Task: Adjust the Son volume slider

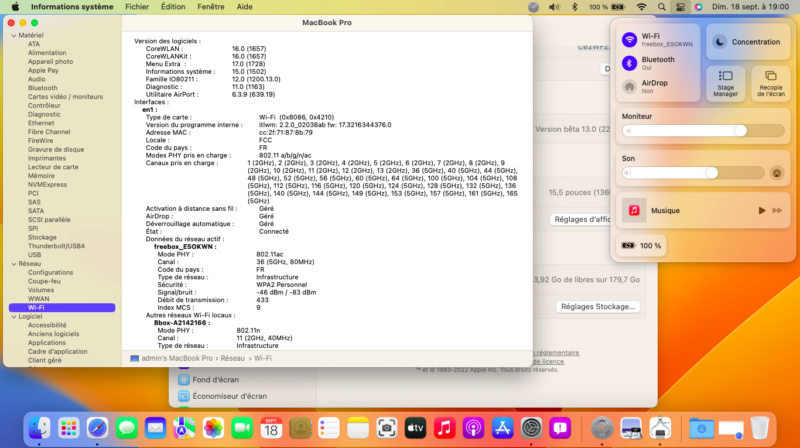Action: coord(693,173)
